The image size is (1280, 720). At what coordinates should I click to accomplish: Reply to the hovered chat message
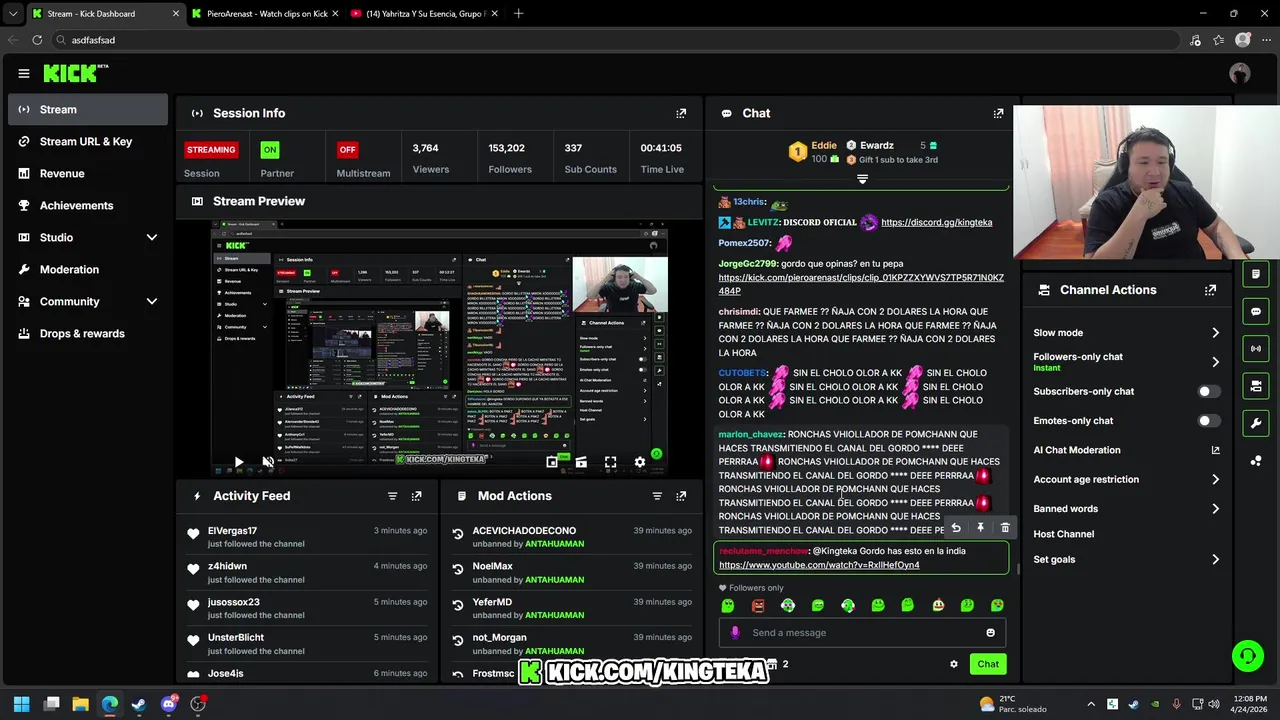[956, 528]
